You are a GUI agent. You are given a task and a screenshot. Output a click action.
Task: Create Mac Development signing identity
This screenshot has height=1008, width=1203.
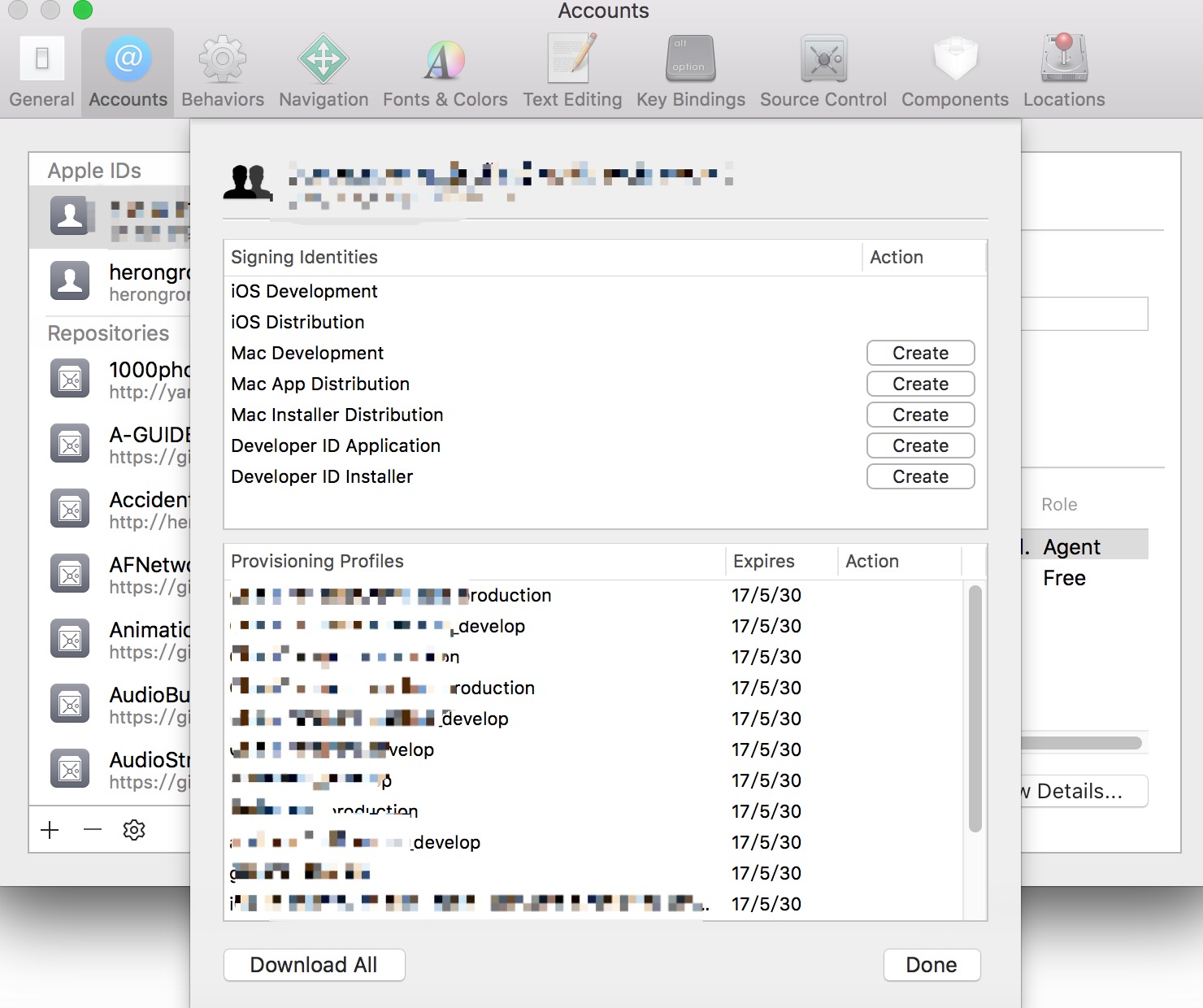pos(920,353)
